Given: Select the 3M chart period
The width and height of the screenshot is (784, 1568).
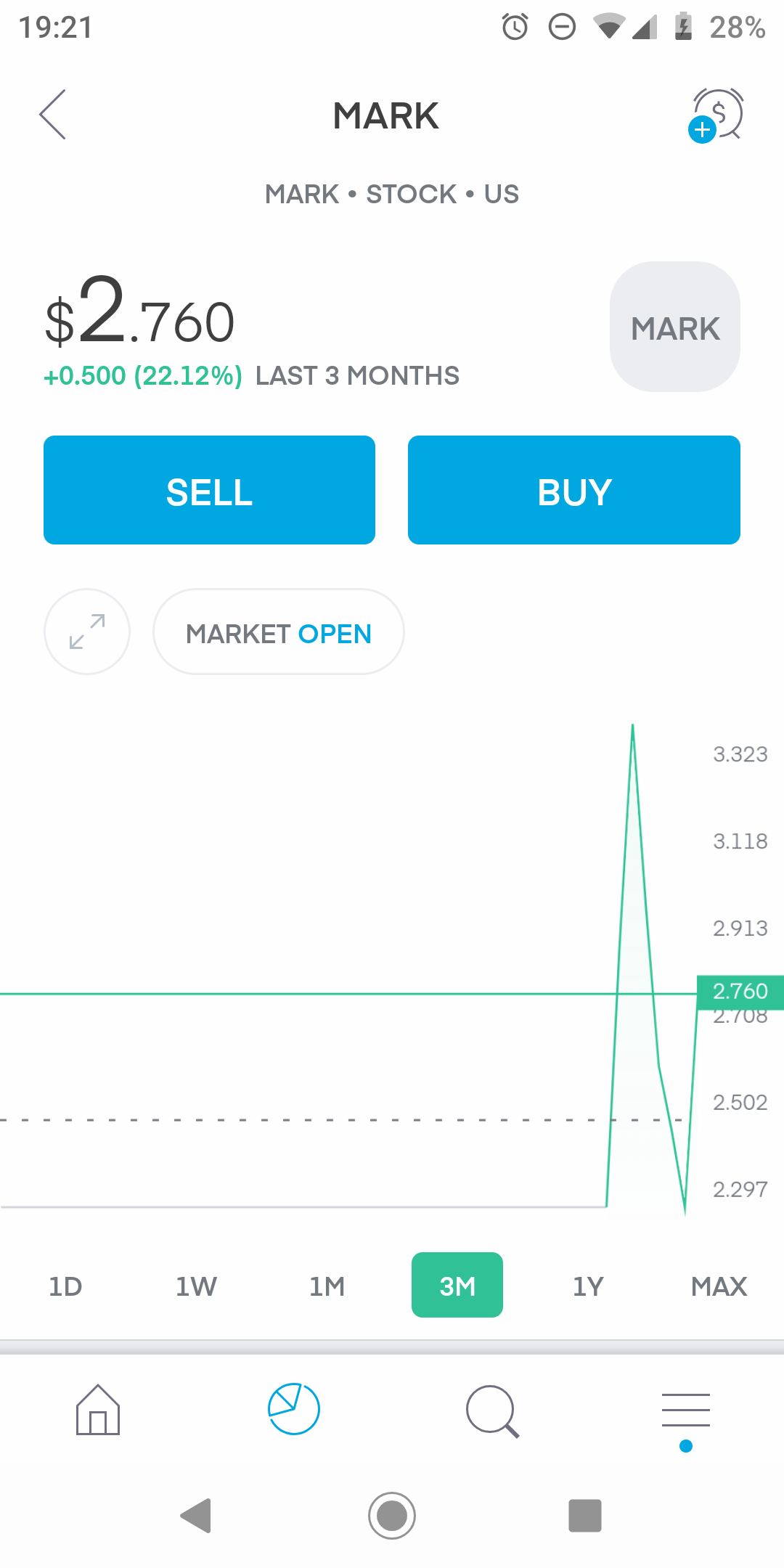Looking at the screenshot, I should point(457,1285).
